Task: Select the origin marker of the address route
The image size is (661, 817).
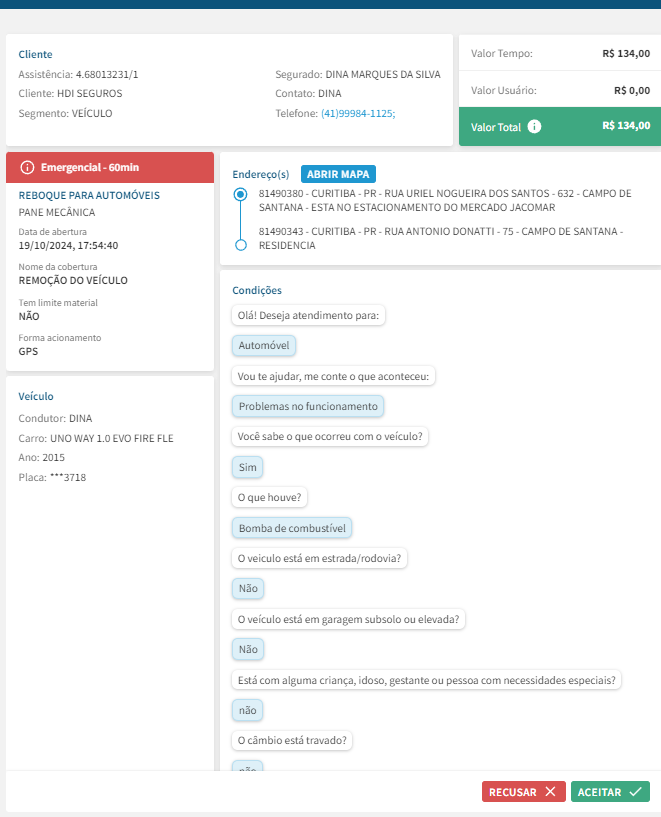Action: coord(239,195)
